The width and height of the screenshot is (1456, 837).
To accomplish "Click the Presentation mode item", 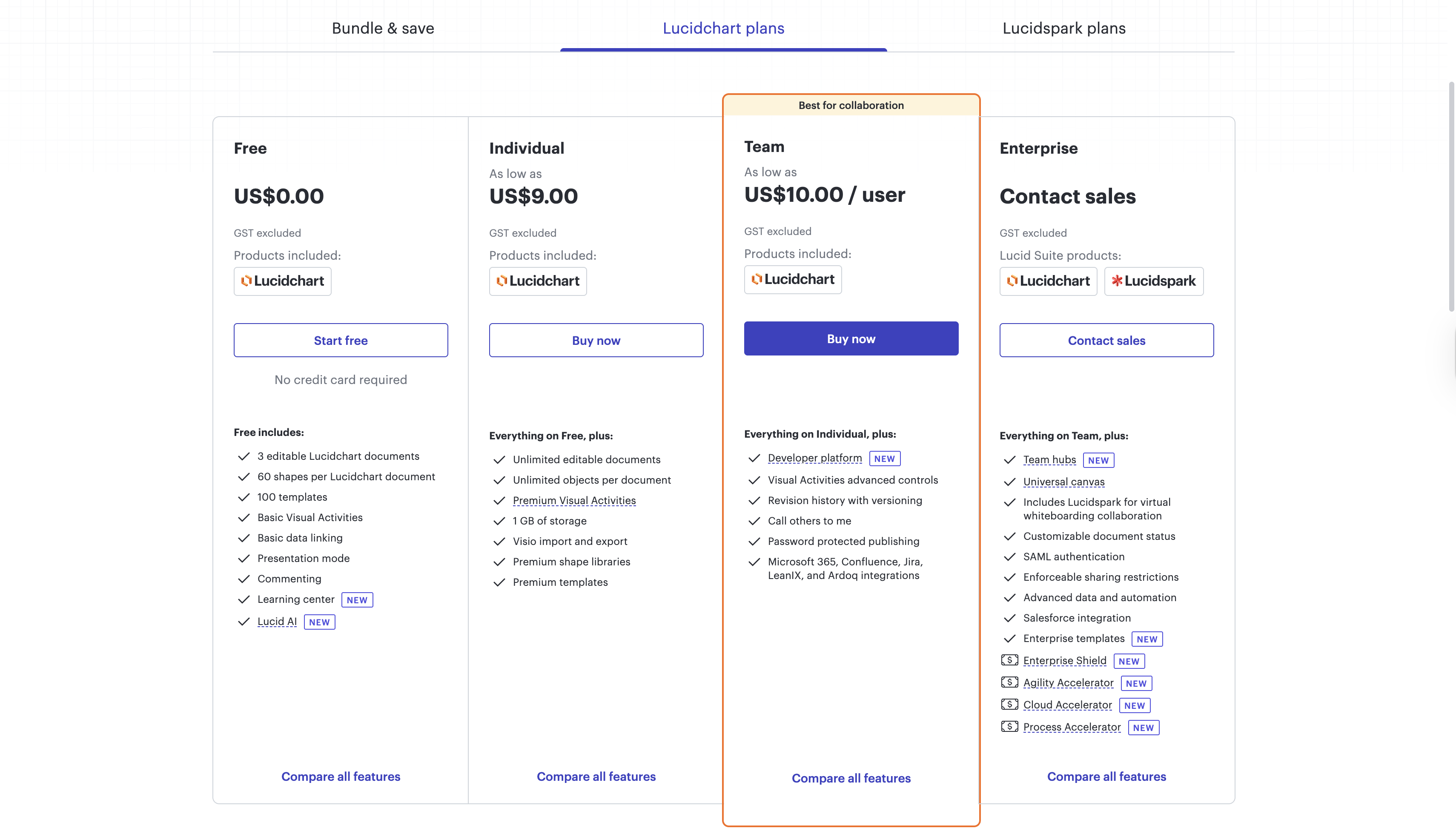I will pyautogui.click(x=304, y=558).
